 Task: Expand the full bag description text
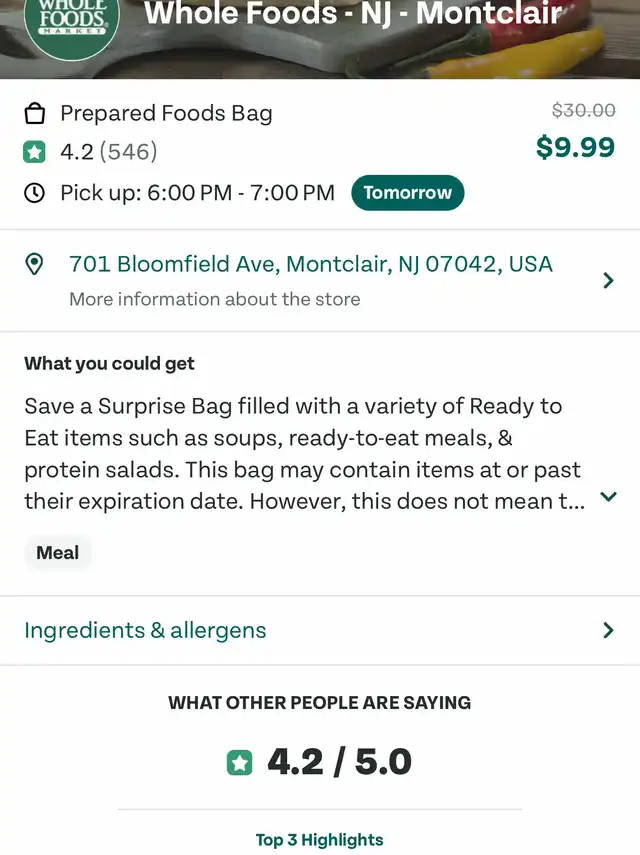[x=608, y=497]
